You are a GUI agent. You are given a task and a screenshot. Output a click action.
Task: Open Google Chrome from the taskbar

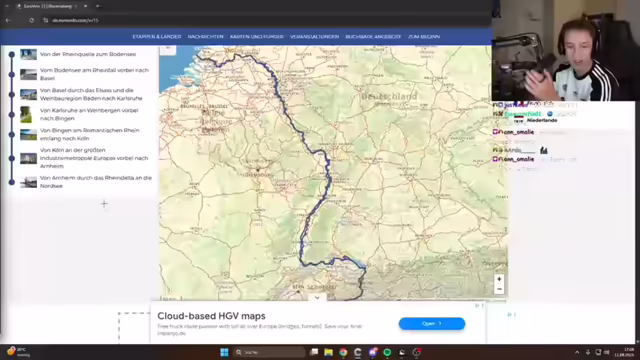[343, 352]
